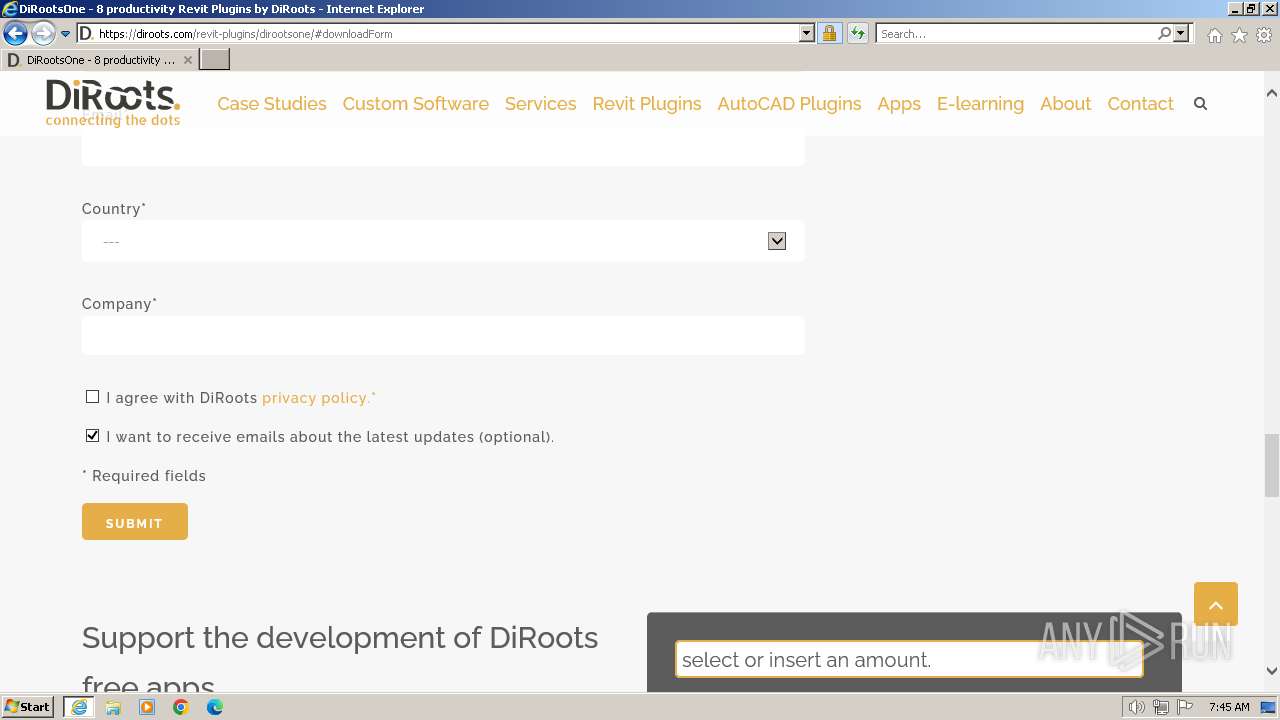This screenshot has height=720, width=1280.
Task: Show the address bar autocomplete dropdown
Action: pos(807,34)
